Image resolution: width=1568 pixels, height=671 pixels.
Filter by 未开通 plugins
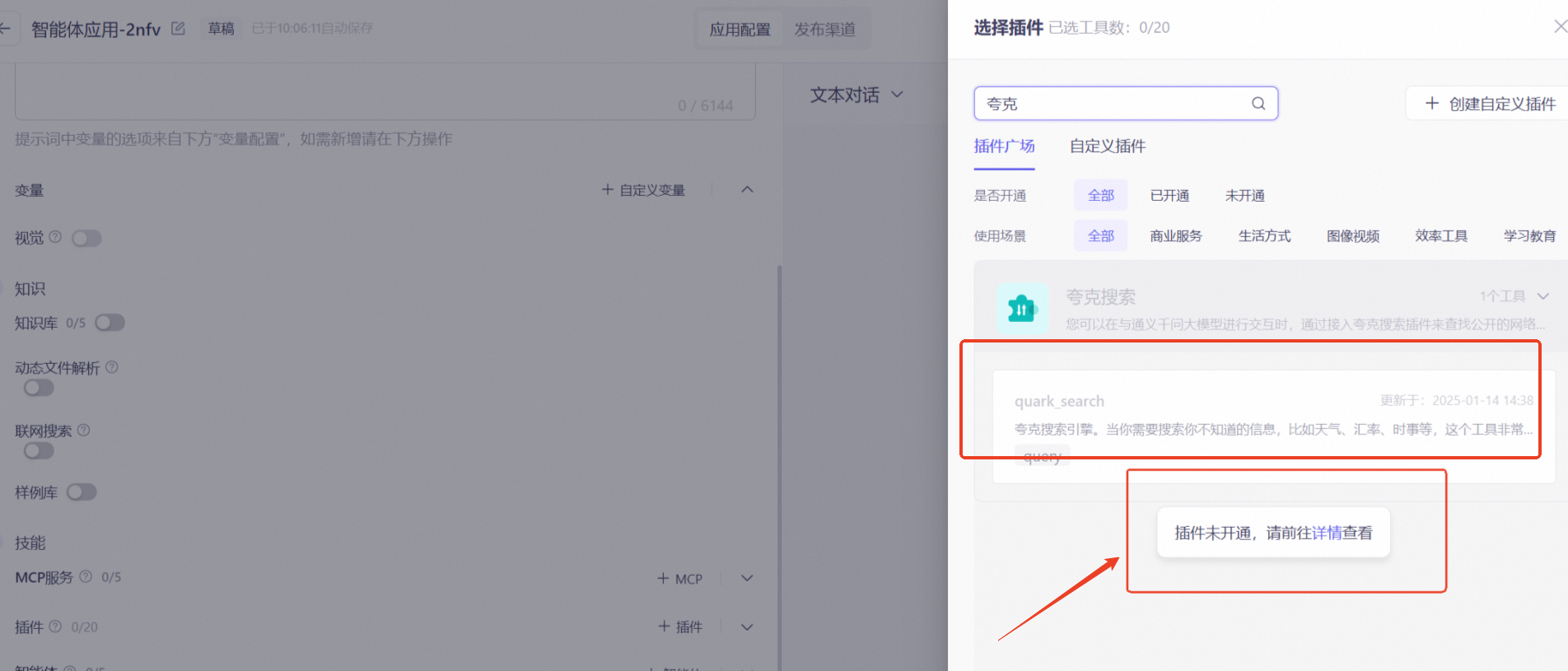[1244, 195]
